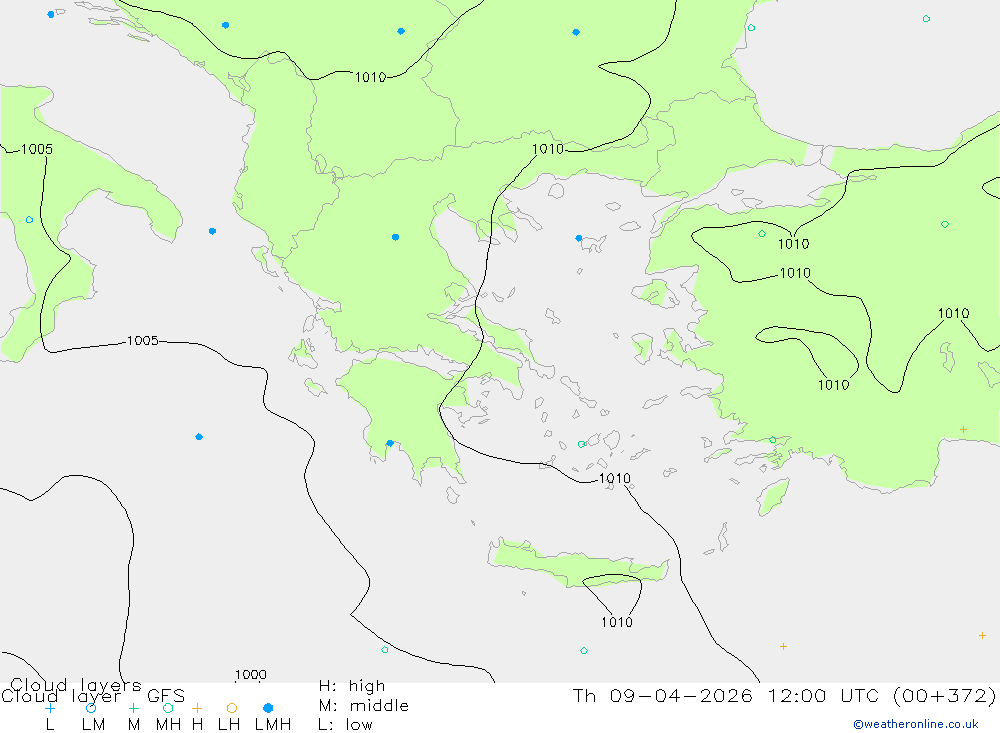Click the filled blue LMH legend symbol

click(268, 708)
